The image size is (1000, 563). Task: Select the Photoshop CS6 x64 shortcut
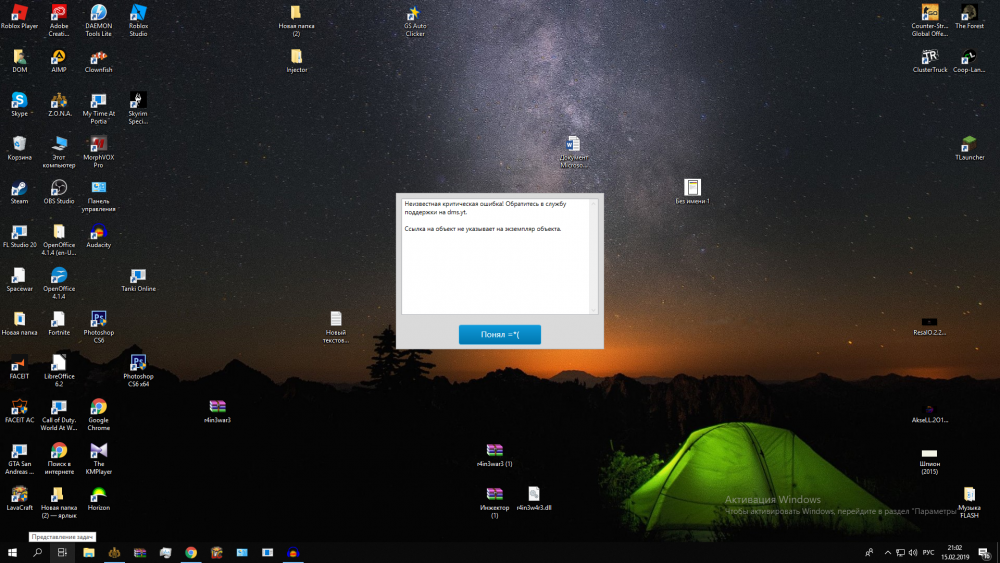[138, 365]
